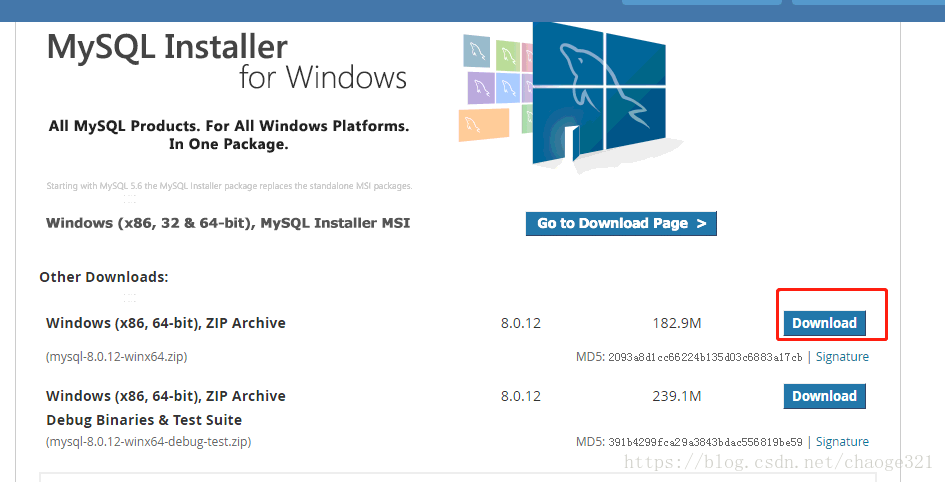This screenshot has height=482, width=945.
Task: Open Signature link for winx64-debug-test.zip
Action: coord(842,442)
